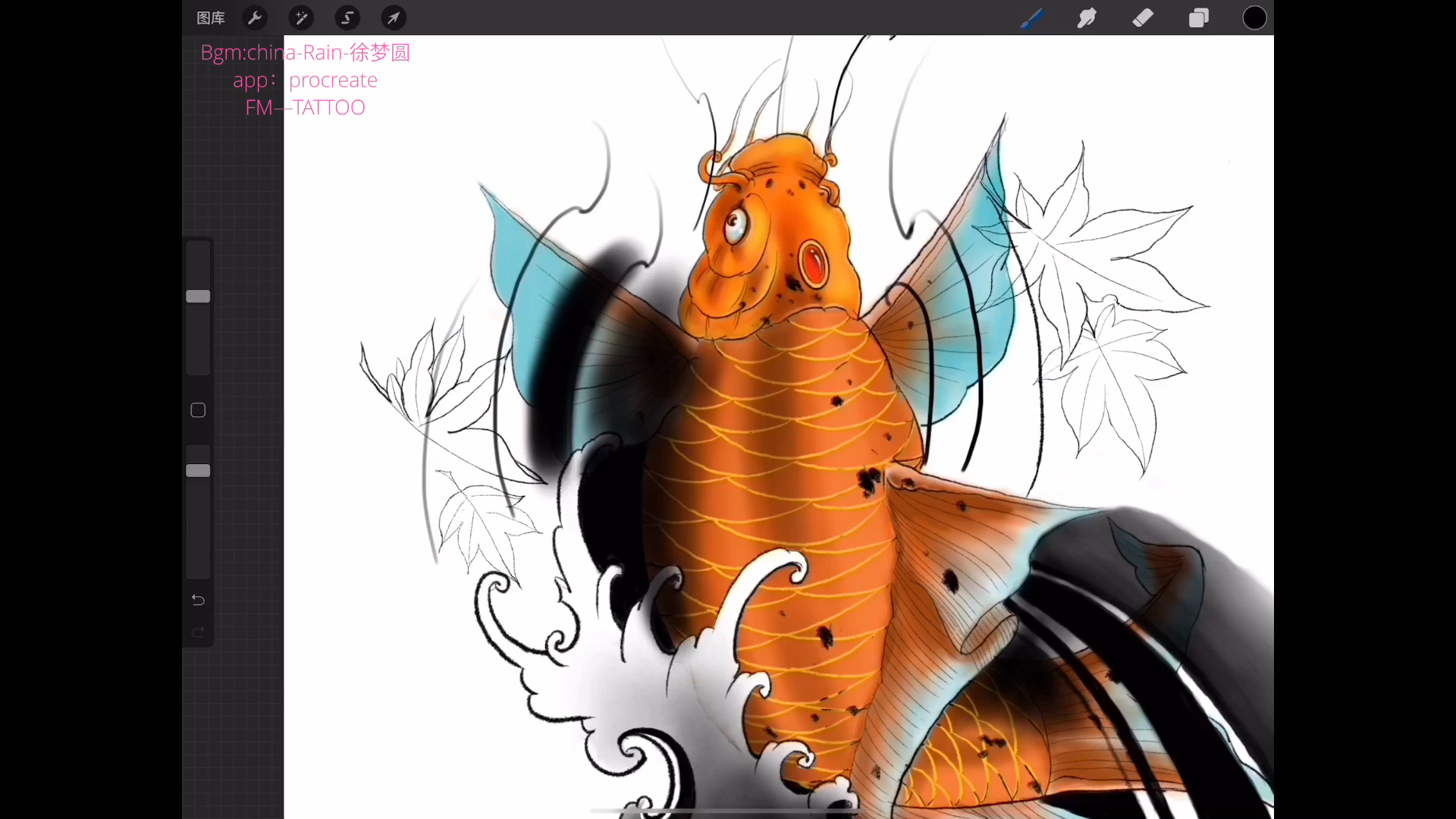The height and width of the screenshot is (819, 1456).
Task: Click the 'app: procreate' pink caption
Action: [305, 80]
